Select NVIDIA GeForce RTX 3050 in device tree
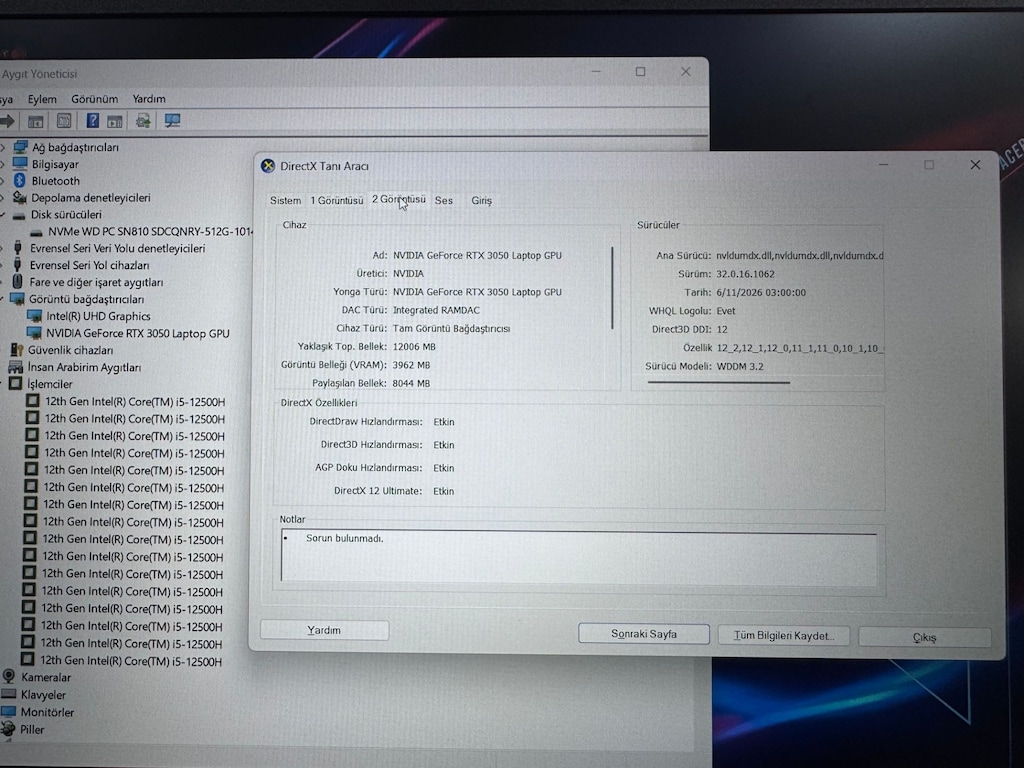Image resolution: width=1024 pixels, height=768 pixels. (x=137, y=333)
